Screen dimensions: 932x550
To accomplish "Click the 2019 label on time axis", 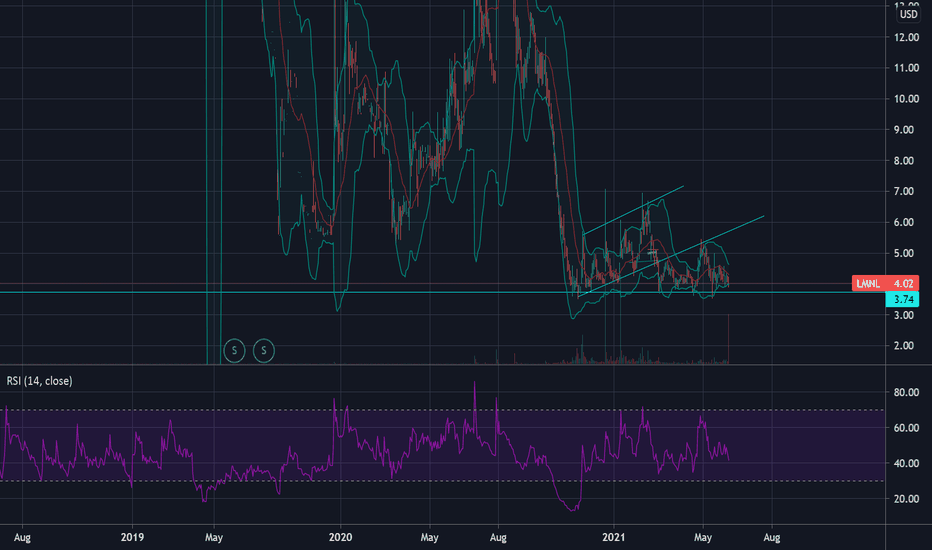I will point(132,538).
